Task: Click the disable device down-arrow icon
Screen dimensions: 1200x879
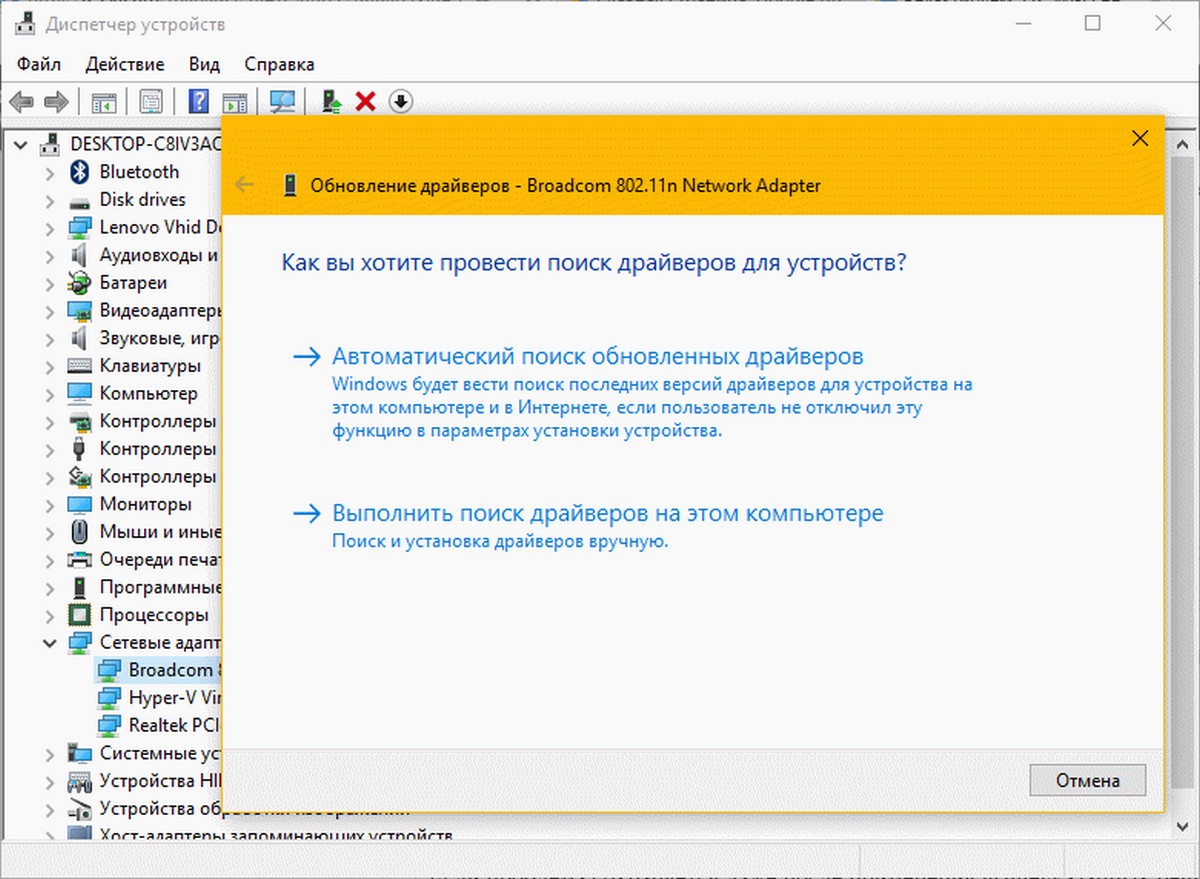Action: (x=401, y=101)
